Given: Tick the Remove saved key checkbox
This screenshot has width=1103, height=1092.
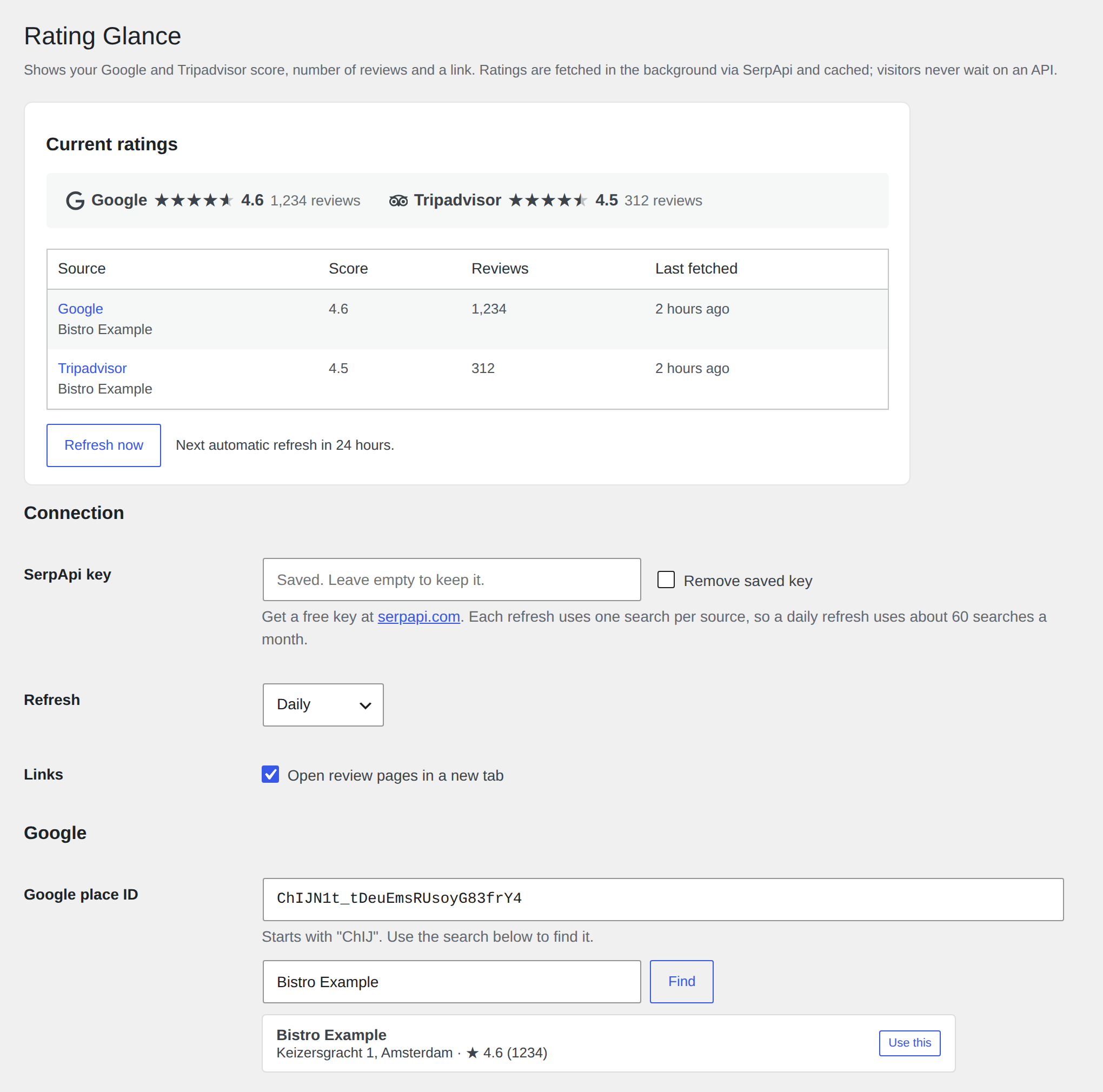Looking at the screenshot, I should click(x=666, y=580).
